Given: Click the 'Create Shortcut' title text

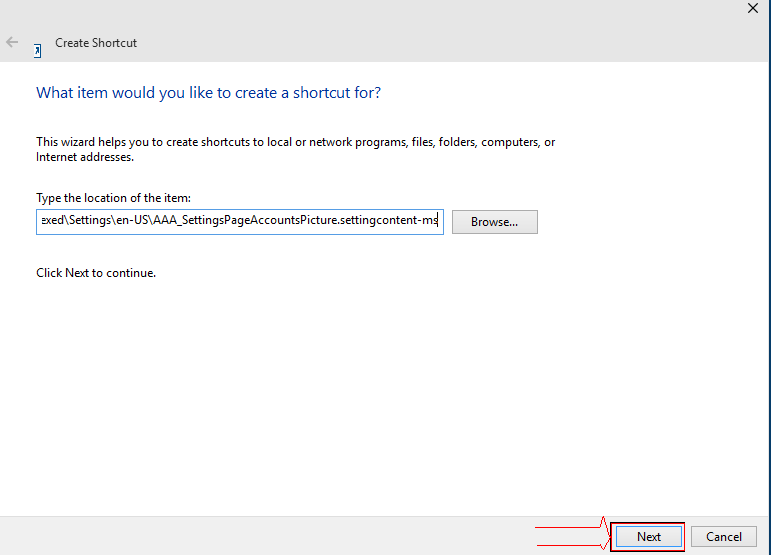Looking at the screenshot, I should pyautogui.click(x=96, y=43).
